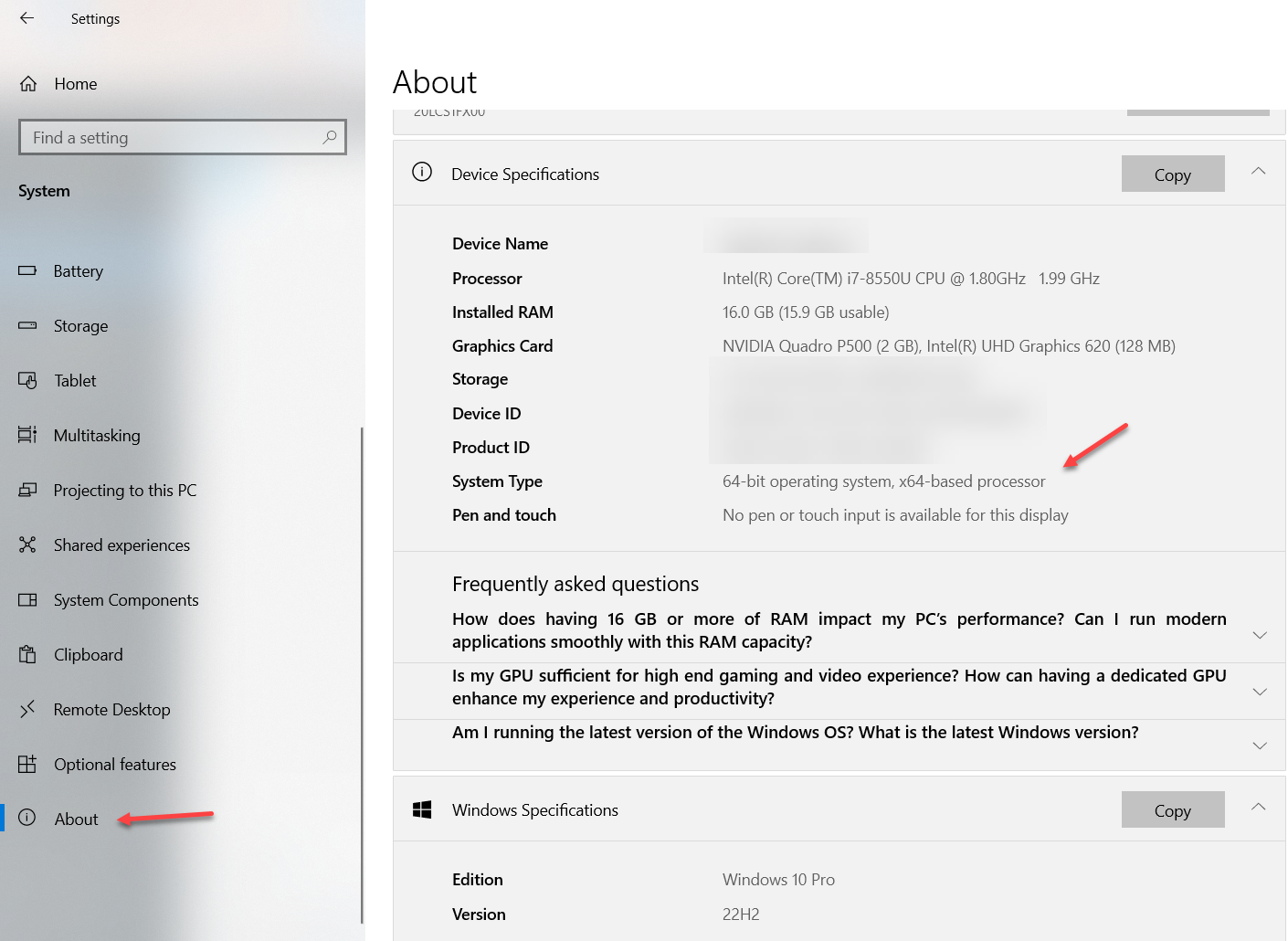Select the Tablet icon in sidebar
The height and width of the screenshot is (941, 1288).
[x=27, y=381]
